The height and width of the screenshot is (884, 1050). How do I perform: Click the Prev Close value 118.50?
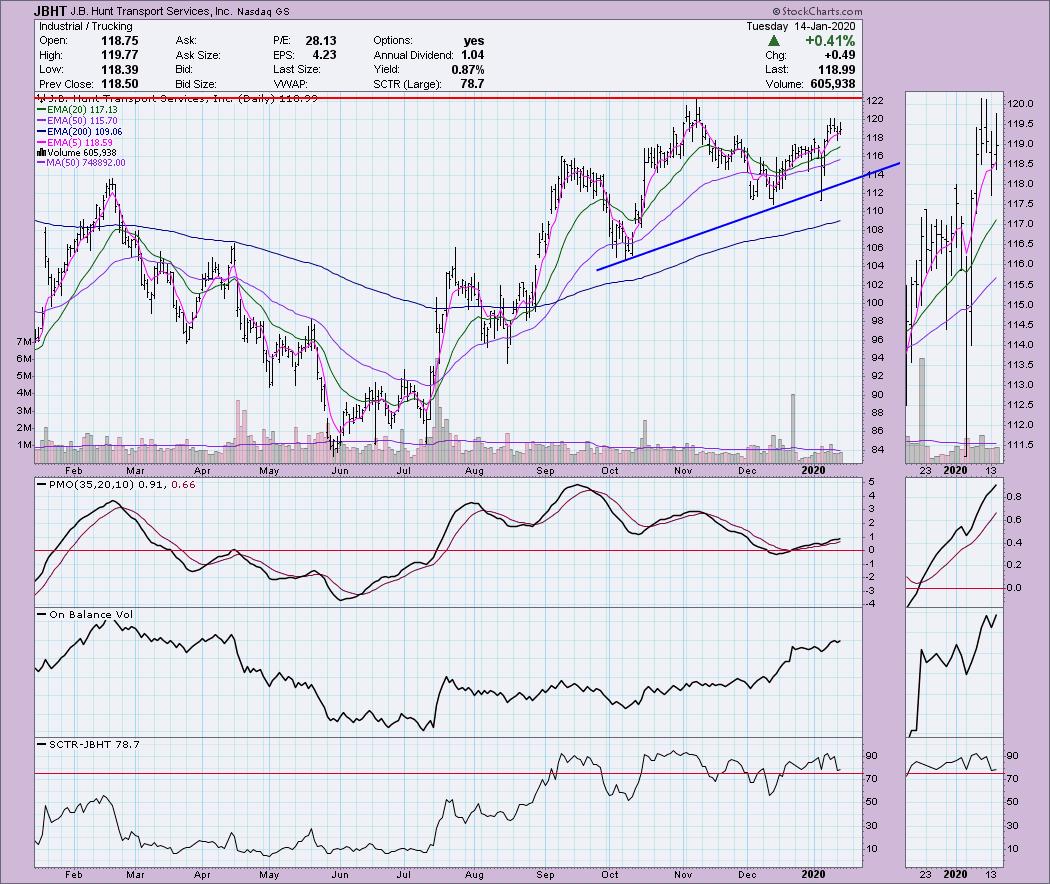[x=119, y=84]
